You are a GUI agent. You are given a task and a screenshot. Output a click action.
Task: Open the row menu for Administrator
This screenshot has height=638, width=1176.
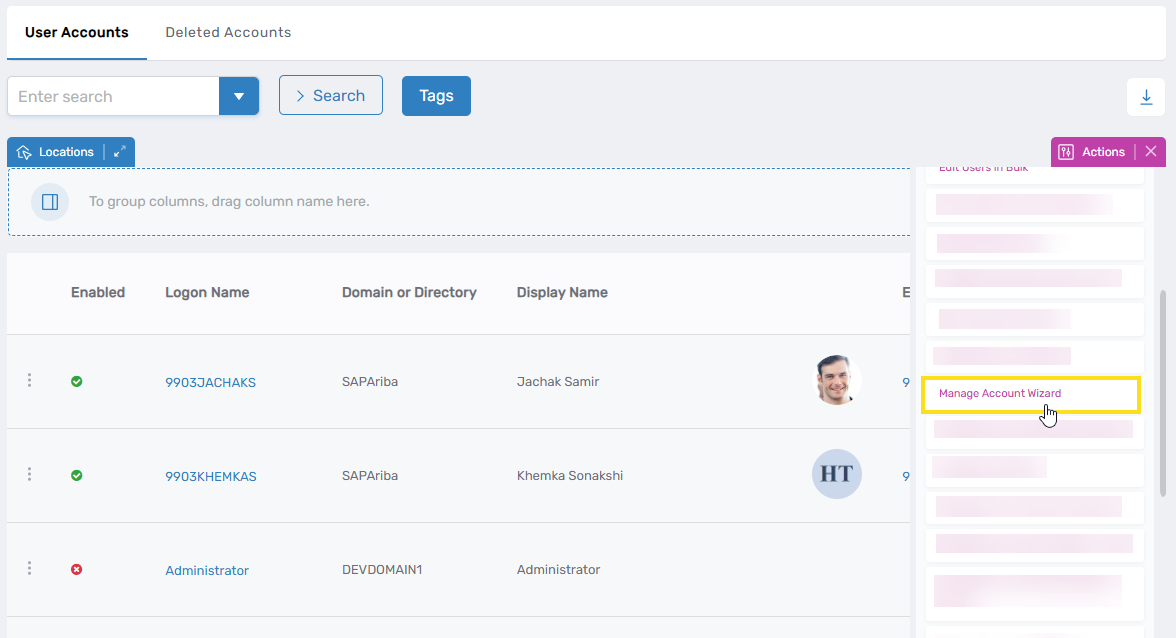[29, 568]
